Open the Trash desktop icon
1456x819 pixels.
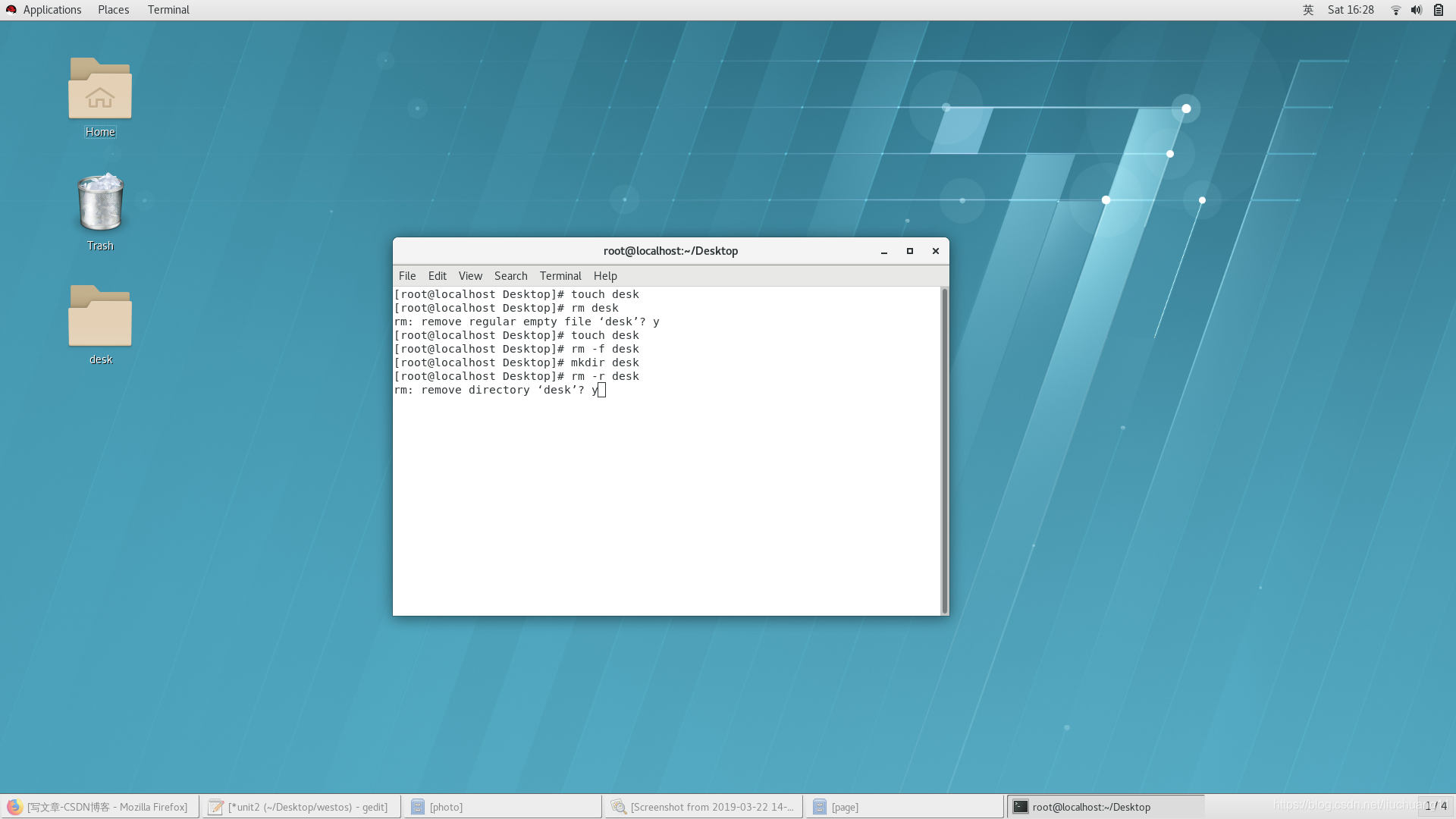tap(100, 202)
